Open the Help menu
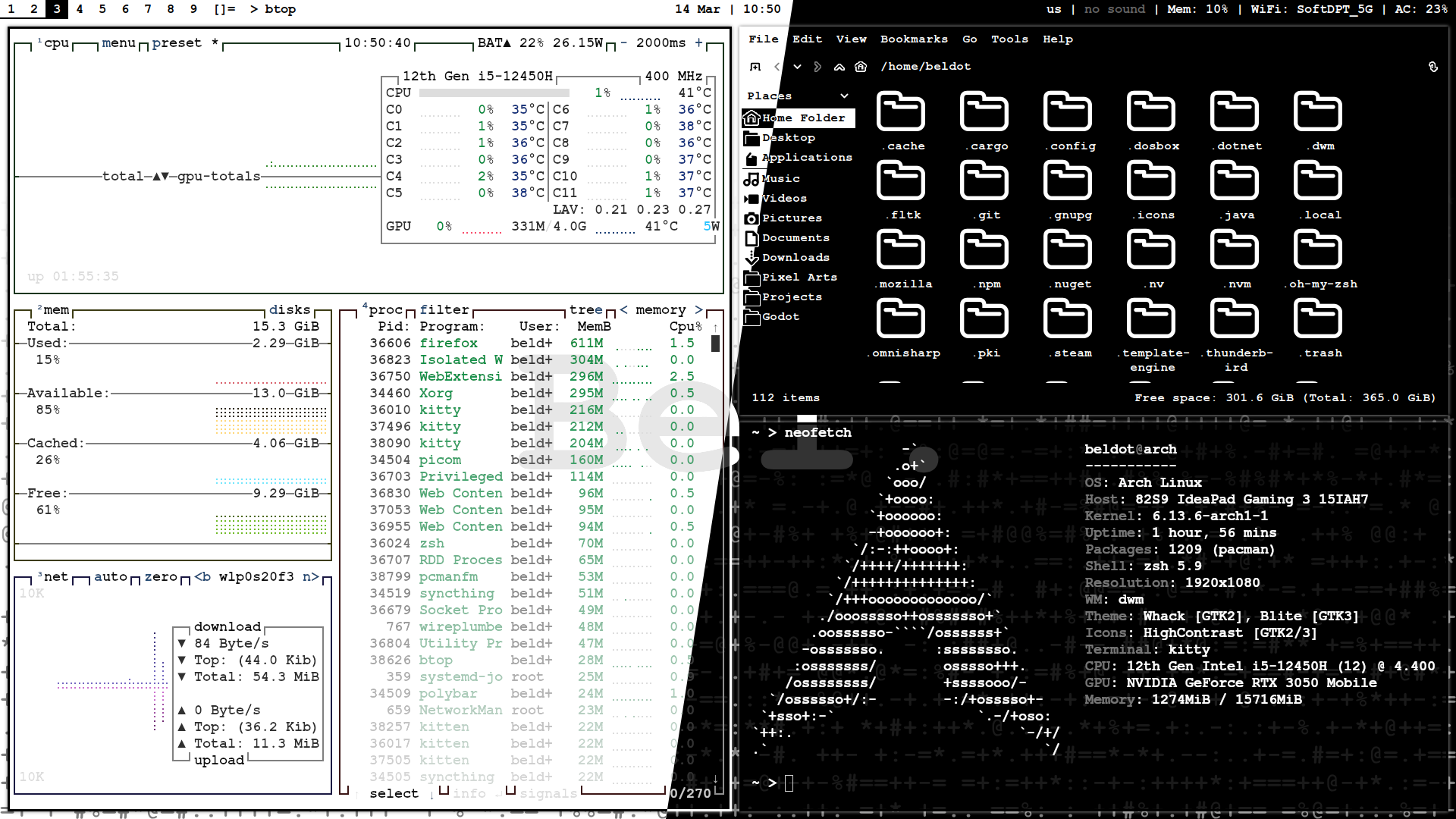Screen dimensions: 1456x819 point(1058,39)
